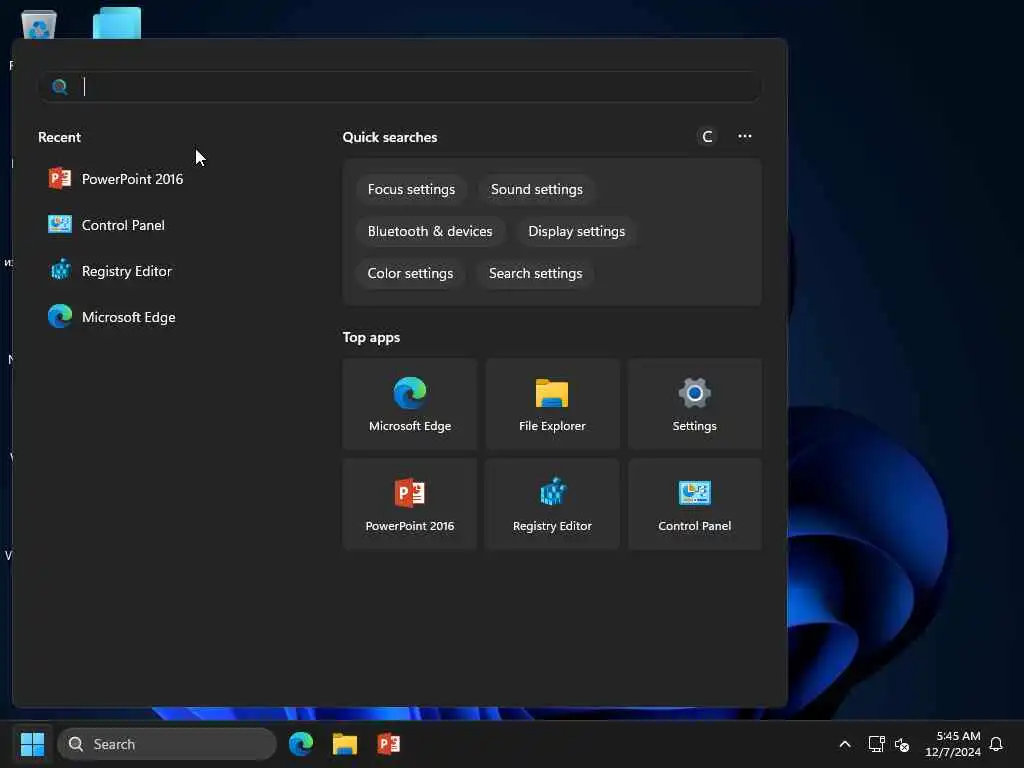This screenshot has width=1024, height=768.
Task: Select Sound settings quick search
Action: [x=537, y=189]
